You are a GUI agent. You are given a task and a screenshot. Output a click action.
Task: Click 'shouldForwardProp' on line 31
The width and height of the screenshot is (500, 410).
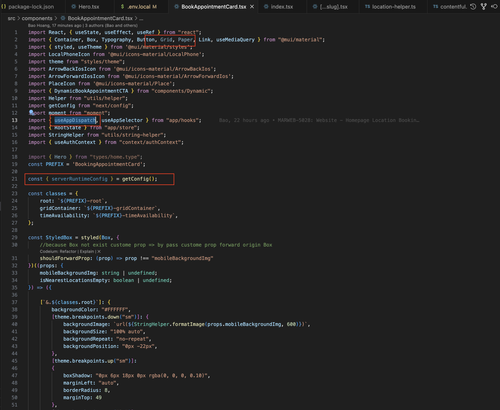(65, 258)
